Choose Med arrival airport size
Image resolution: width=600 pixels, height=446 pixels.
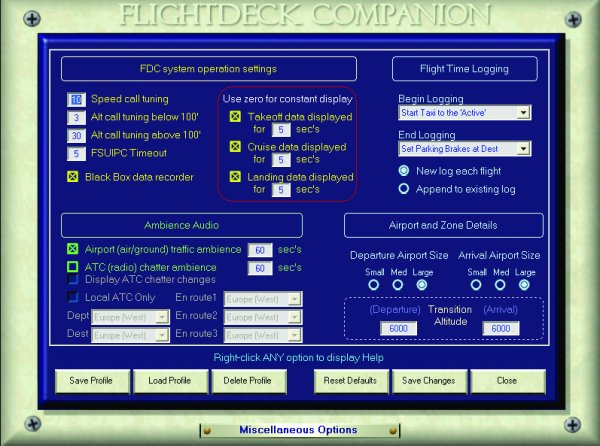tap(500, 285)
